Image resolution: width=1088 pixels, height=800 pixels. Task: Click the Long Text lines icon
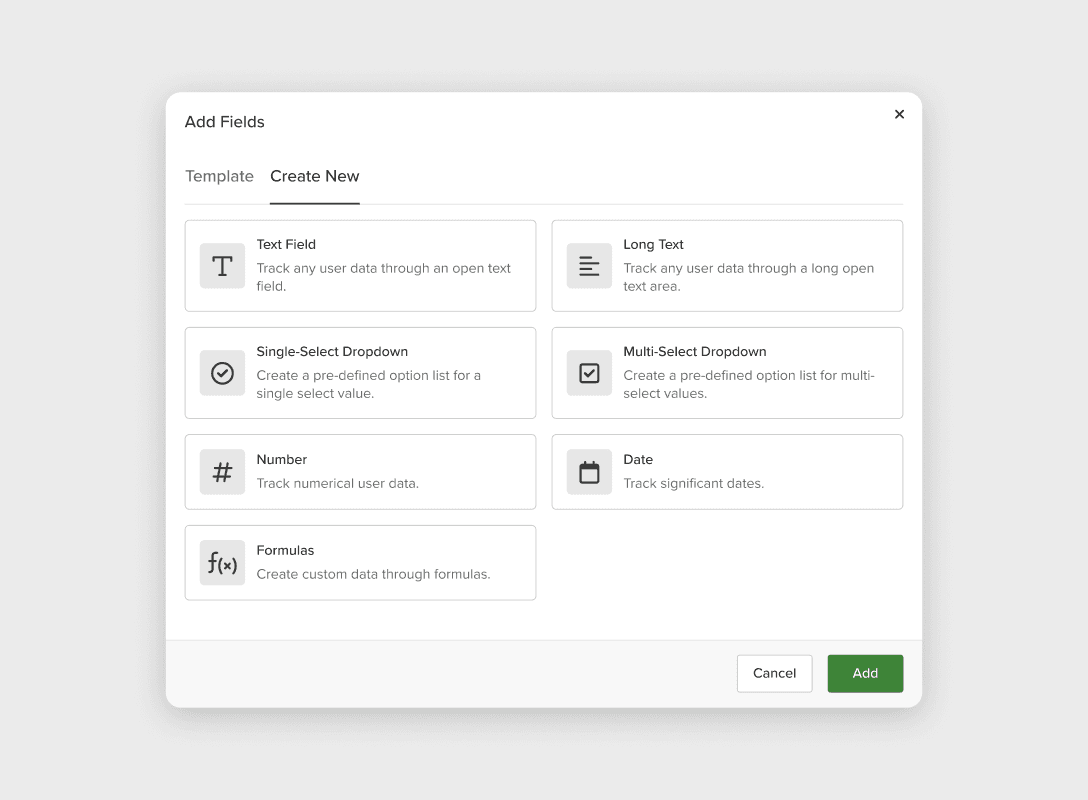tap(589, 266)
